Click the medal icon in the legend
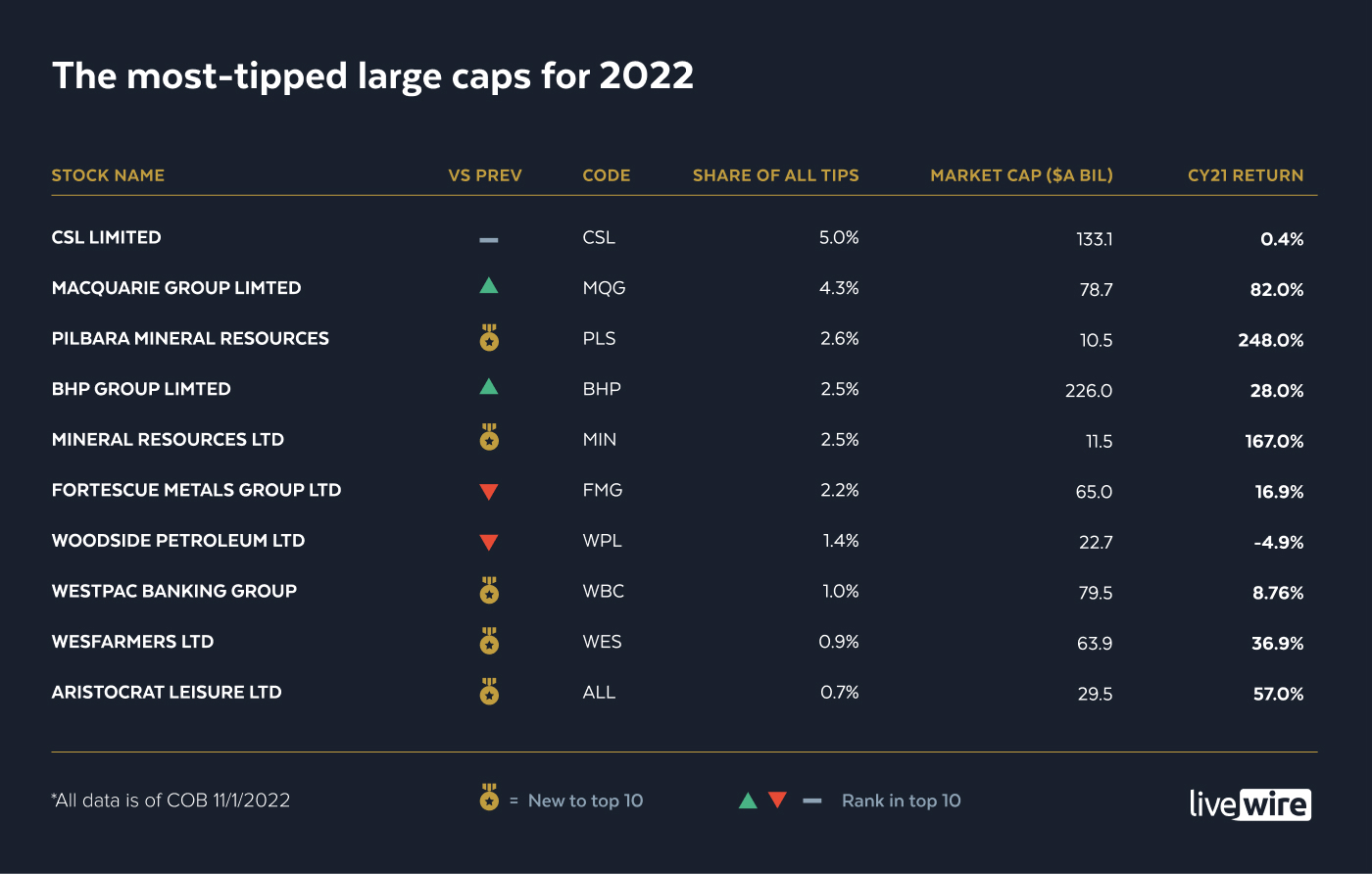The image size is (1372, 874). 489,798
